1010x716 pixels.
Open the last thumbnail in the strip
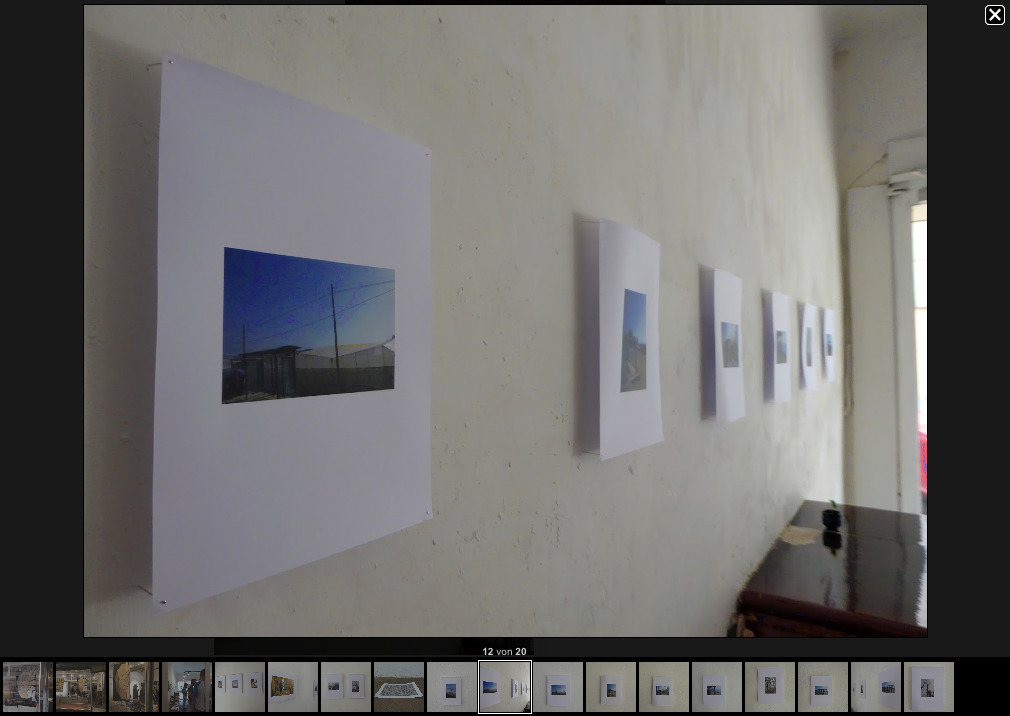pyautogui.click(x=929, y=687)
